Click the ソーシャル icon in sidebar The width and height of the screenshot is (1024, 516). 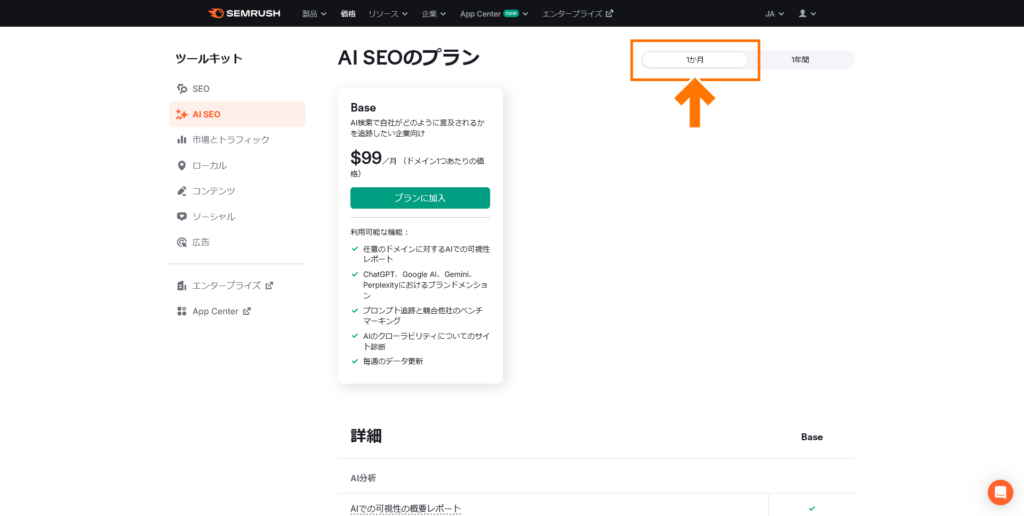click(x=181, y=216)
